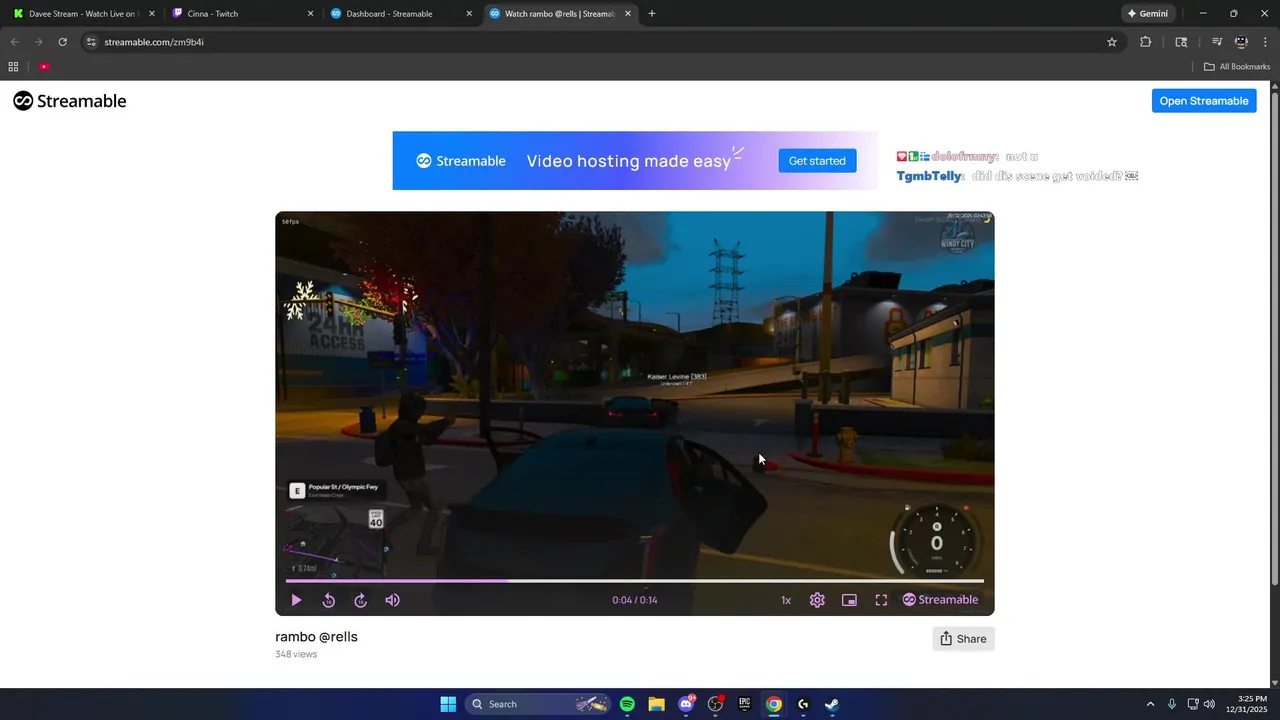Click the taskbar Search box
Image resolution: width=1280 pixels, height=720 pixels.
tap(539, 704)
